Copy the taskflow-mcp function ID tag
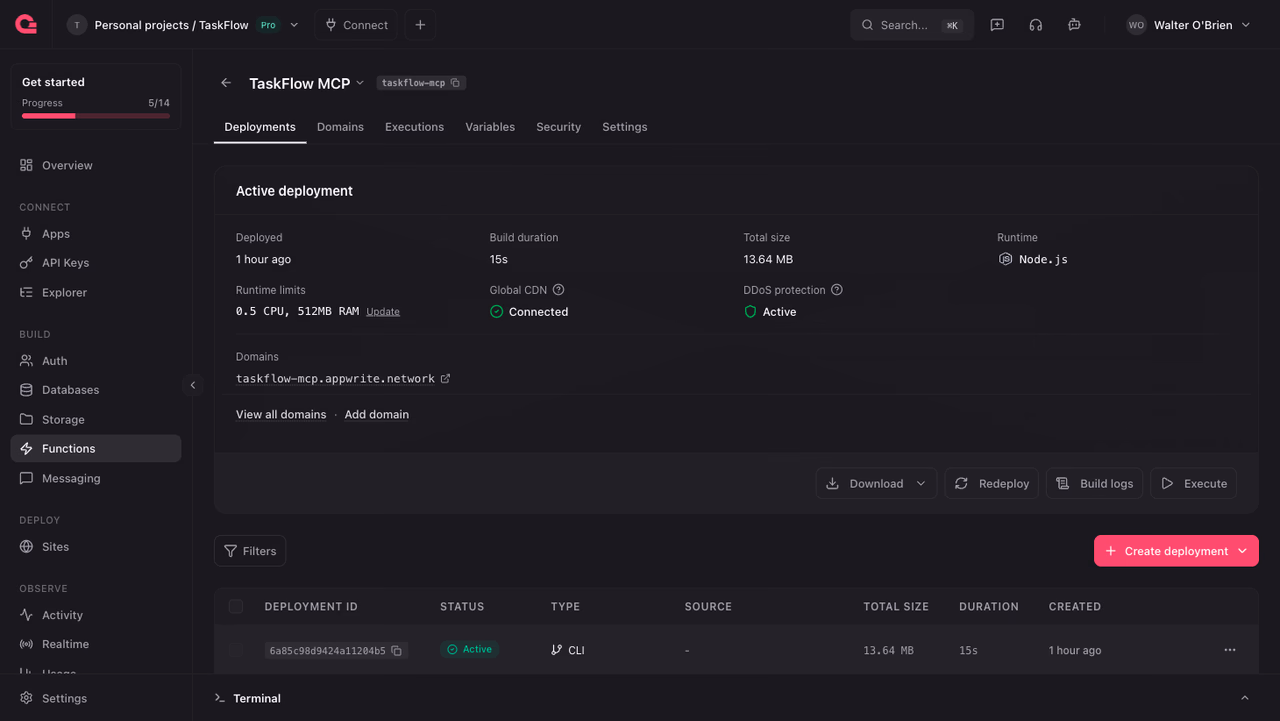The height and width of the screenshot is (721, 1280). (x=421, y=83)
